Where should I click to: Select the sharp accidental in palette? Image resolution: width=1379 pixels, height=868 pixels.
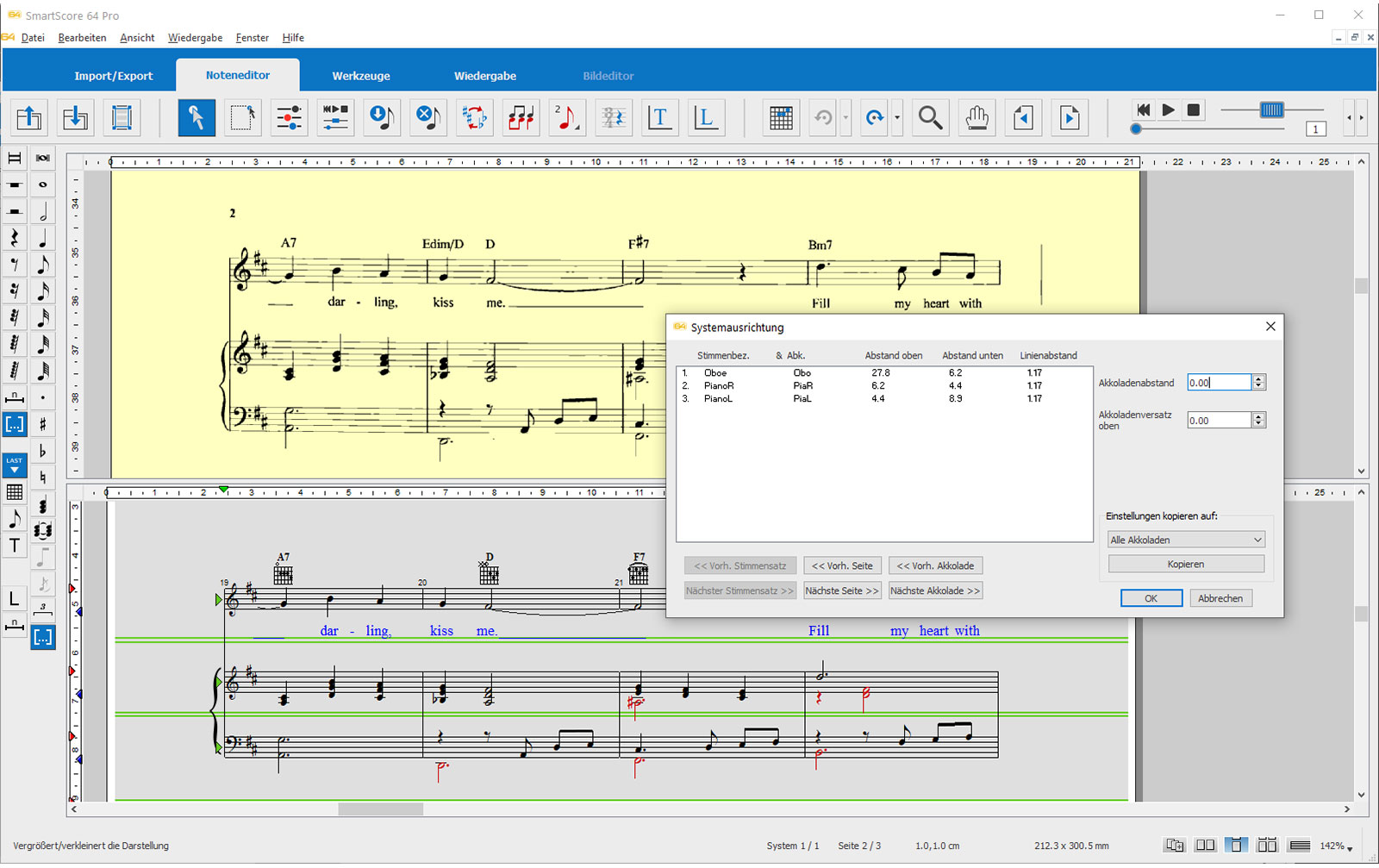tap(43, 424)
